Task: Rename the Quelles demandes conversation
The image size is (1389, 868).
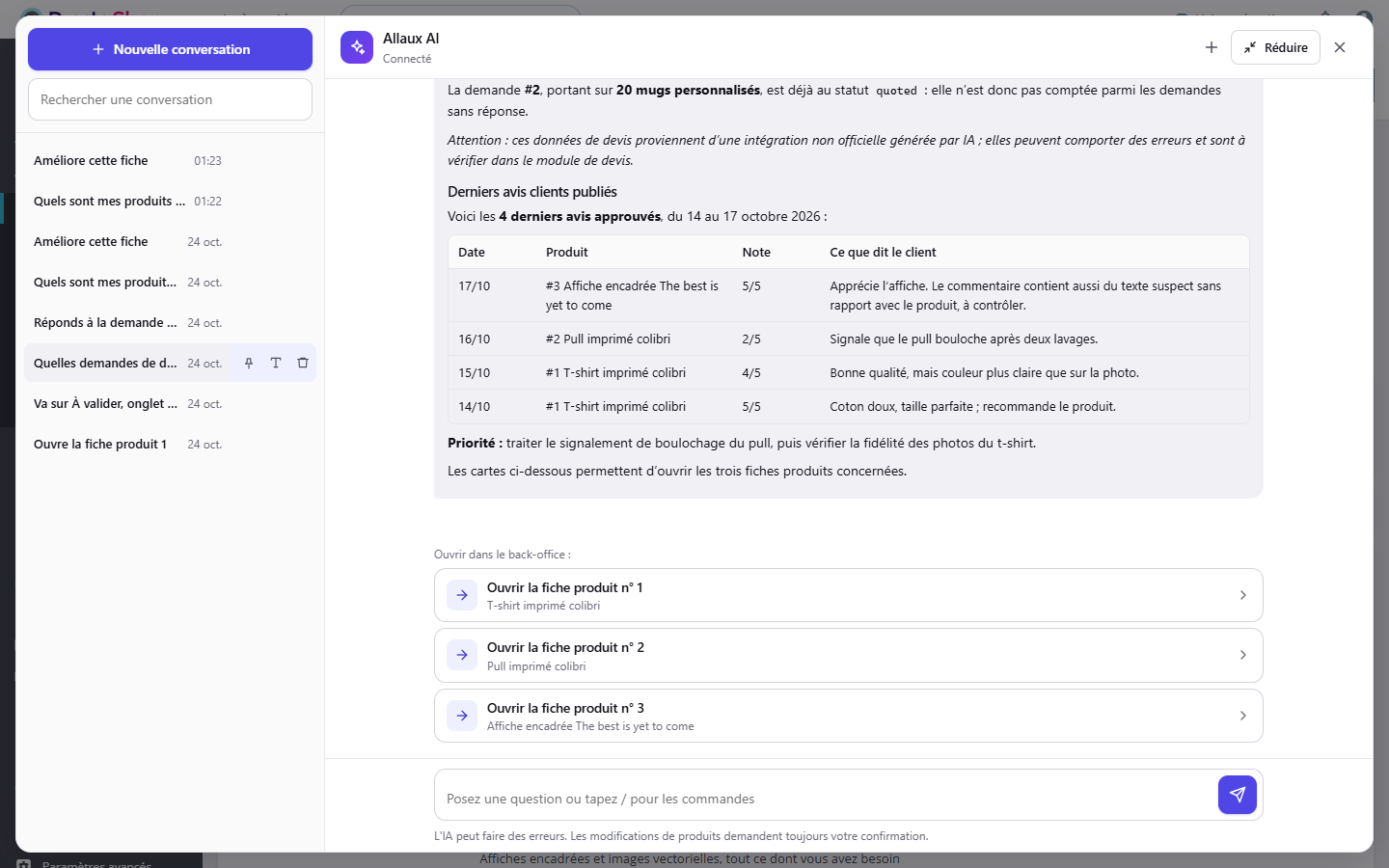Action: [x=276, y=364]
